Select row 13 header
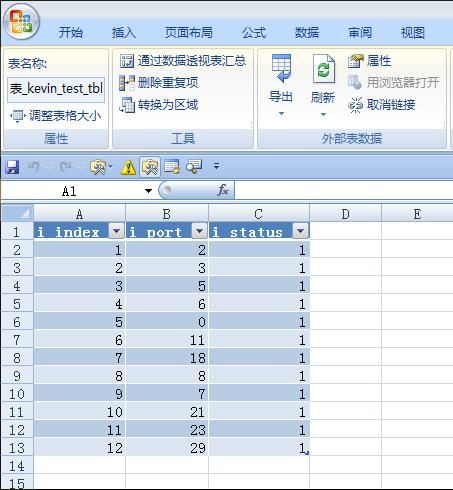 coord(17,448)
